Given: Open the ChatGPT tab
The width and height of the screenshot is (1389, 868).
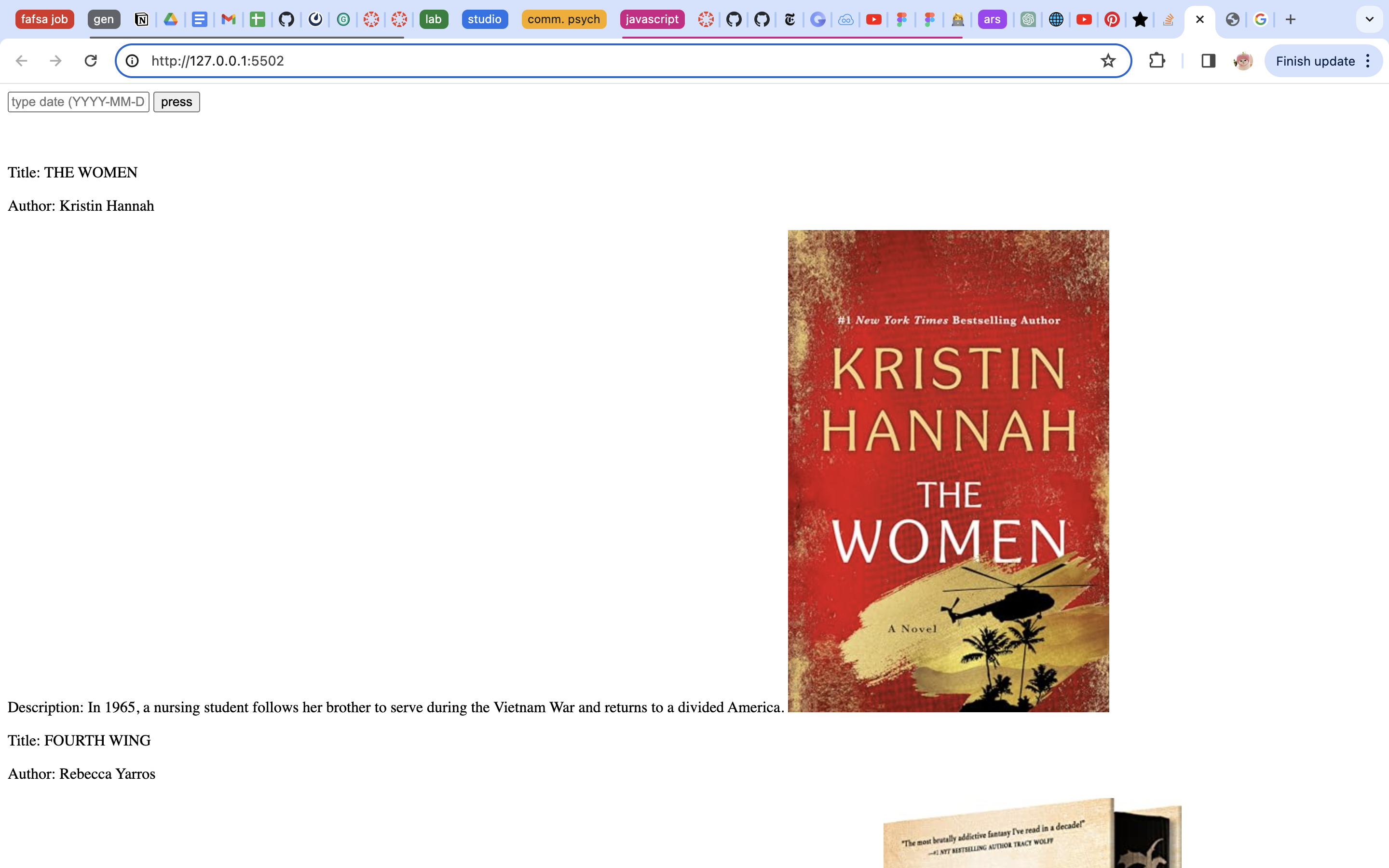Looking at the screenshot, I should (1028, 19).
